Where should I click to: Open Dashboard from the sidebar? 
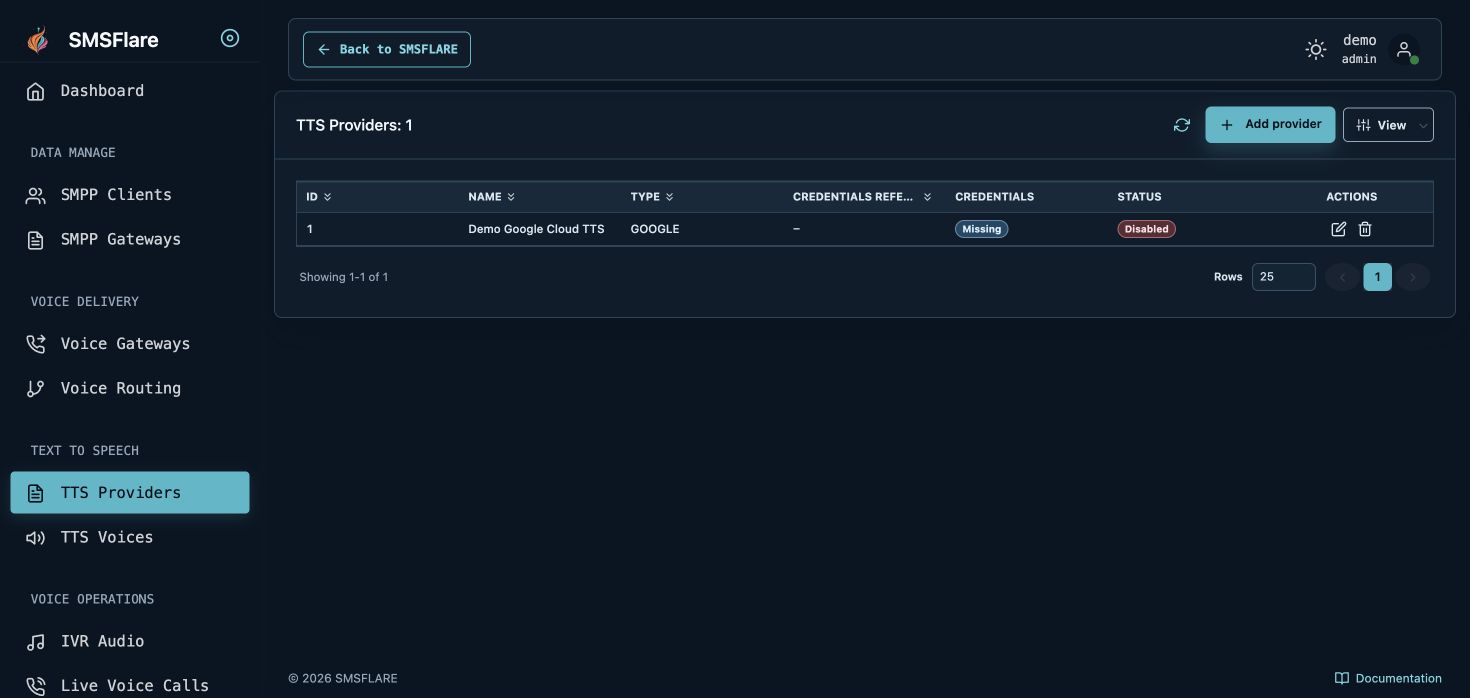point(130,91)
